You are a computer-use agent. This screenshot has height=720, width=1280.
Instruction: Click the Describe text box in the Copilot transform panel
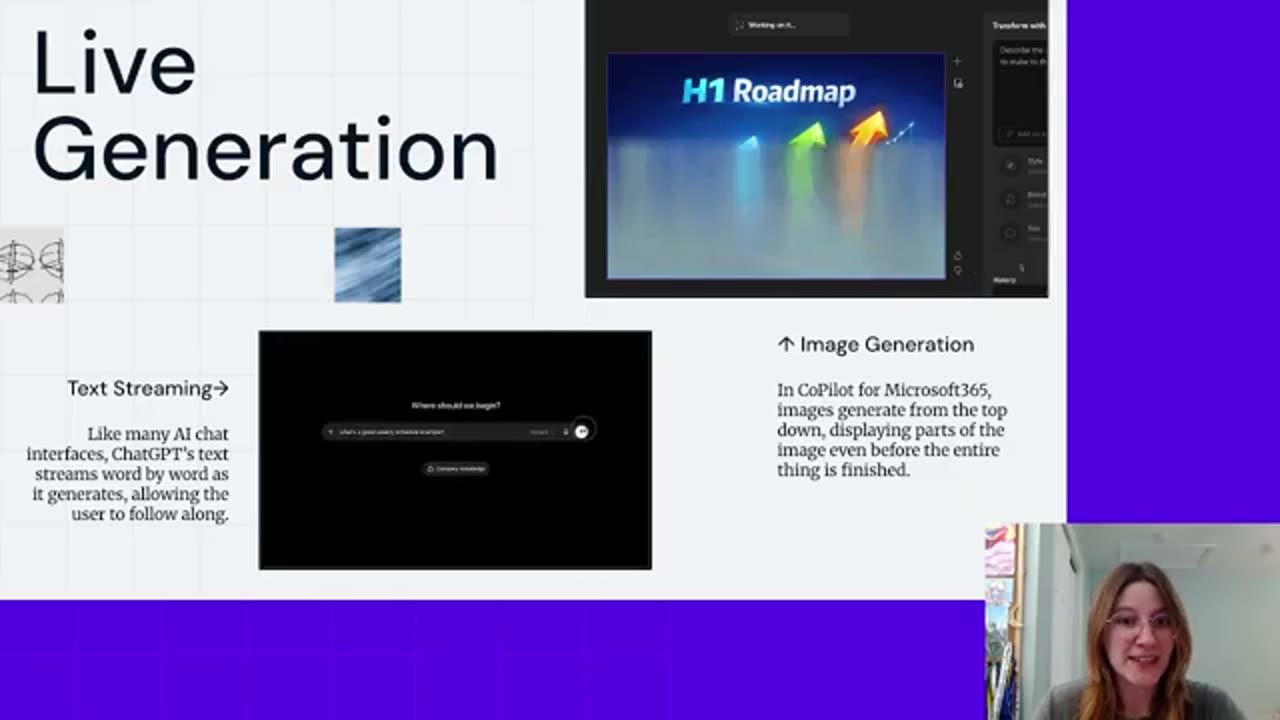1020,92
